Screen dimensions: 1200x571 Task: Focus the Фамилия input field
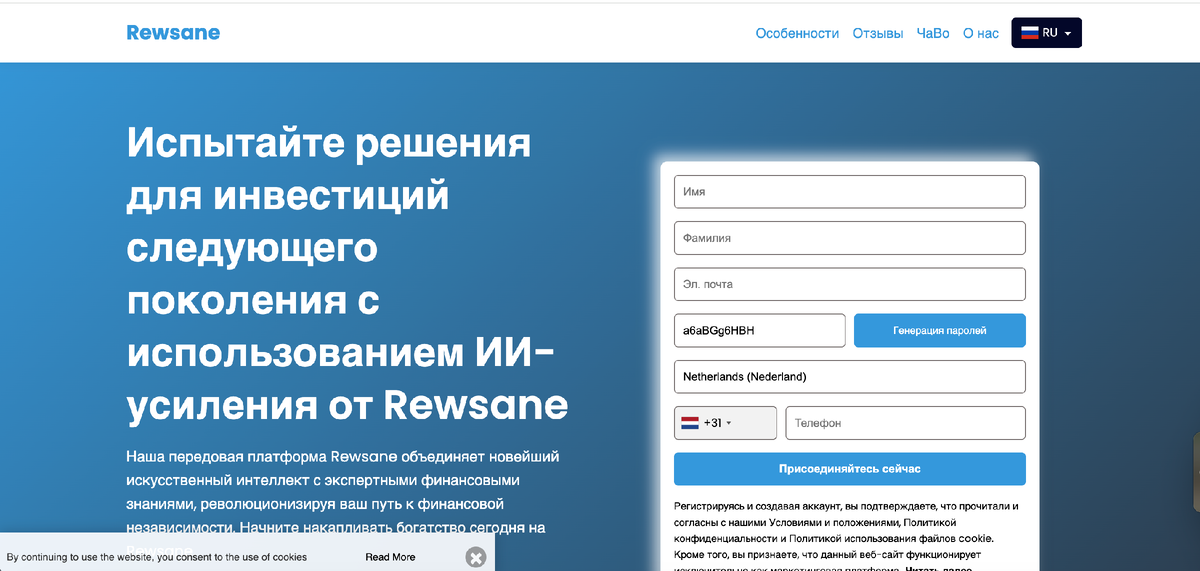[x=850, y=238]
